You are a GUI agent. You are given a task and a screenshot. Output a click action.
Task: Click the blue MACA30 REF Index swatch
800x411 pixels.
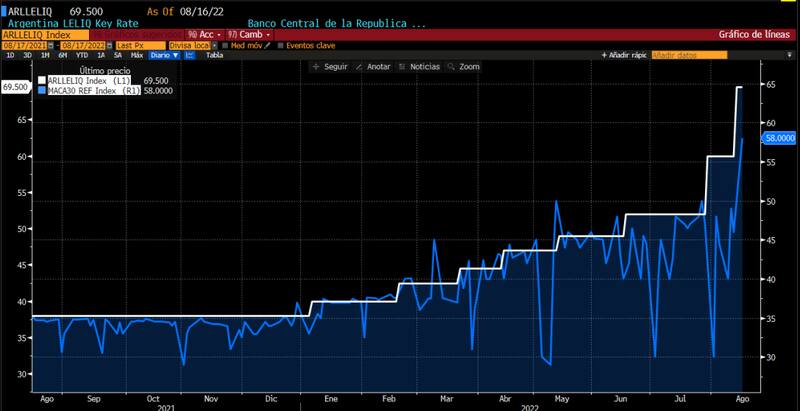(x=42, y=90)
